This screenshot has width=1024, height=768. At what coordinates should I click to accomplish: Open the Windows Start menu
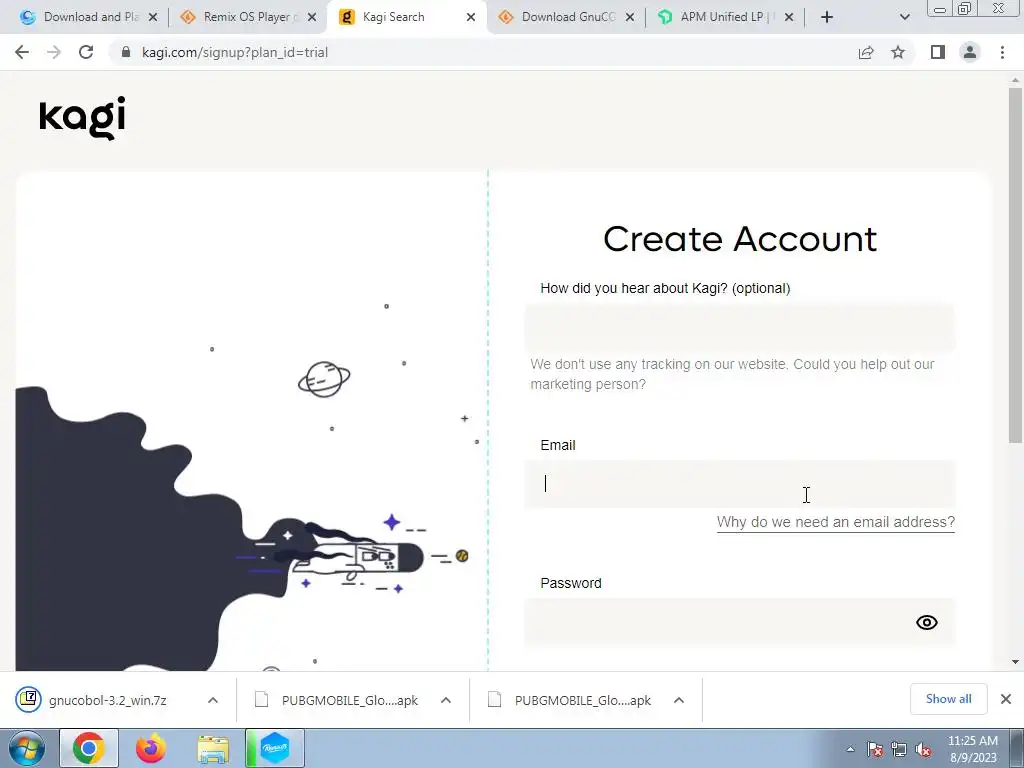(x=26, y=748)
